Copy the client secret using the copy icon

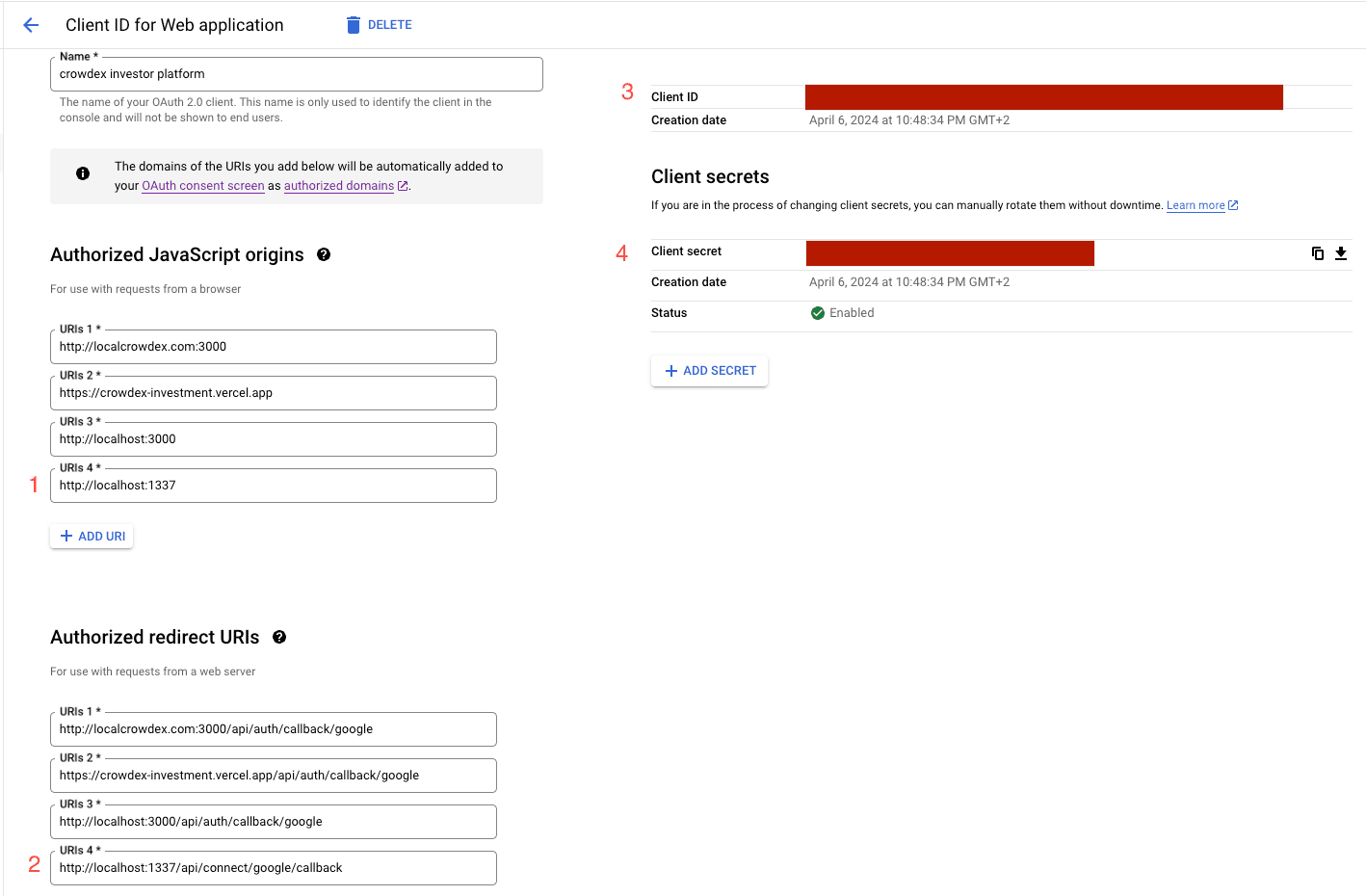click(x=1318, y=252)
